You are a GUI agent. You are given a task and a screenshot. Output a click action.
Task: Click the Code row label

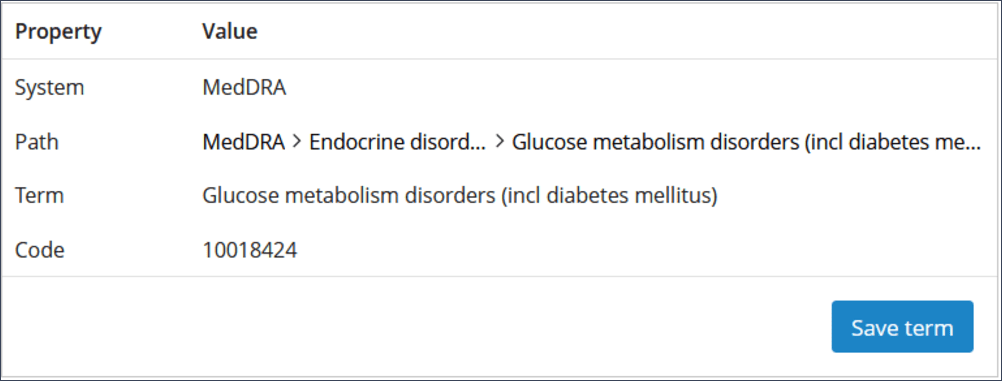pos(39,250)
